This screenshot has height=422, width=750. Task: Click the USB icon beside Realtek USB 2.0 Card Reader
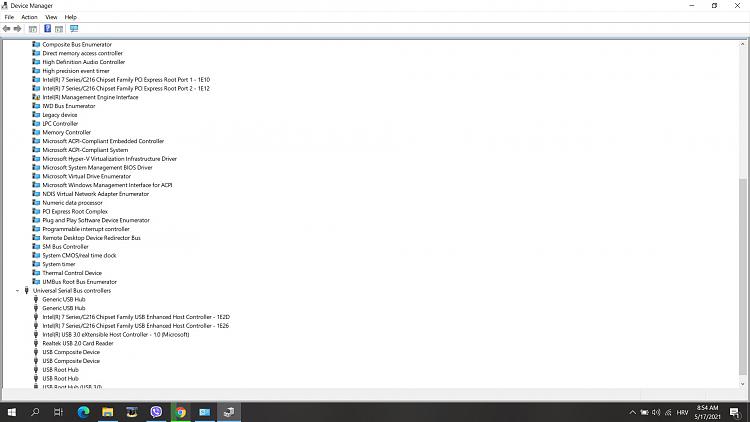(x=36, y=343)
